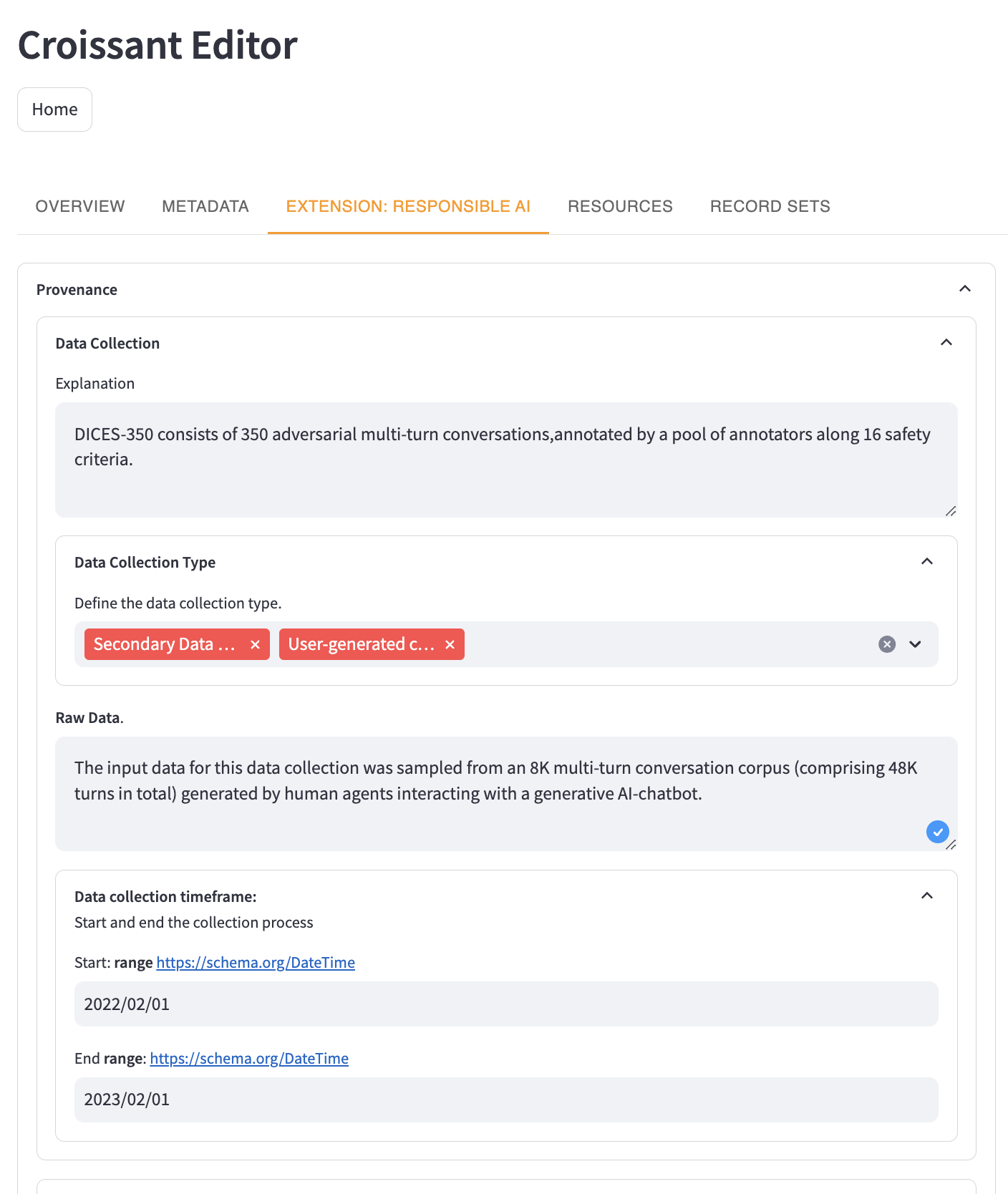
Task: Remove the Secondary Data tag
Action: [255, 645]
